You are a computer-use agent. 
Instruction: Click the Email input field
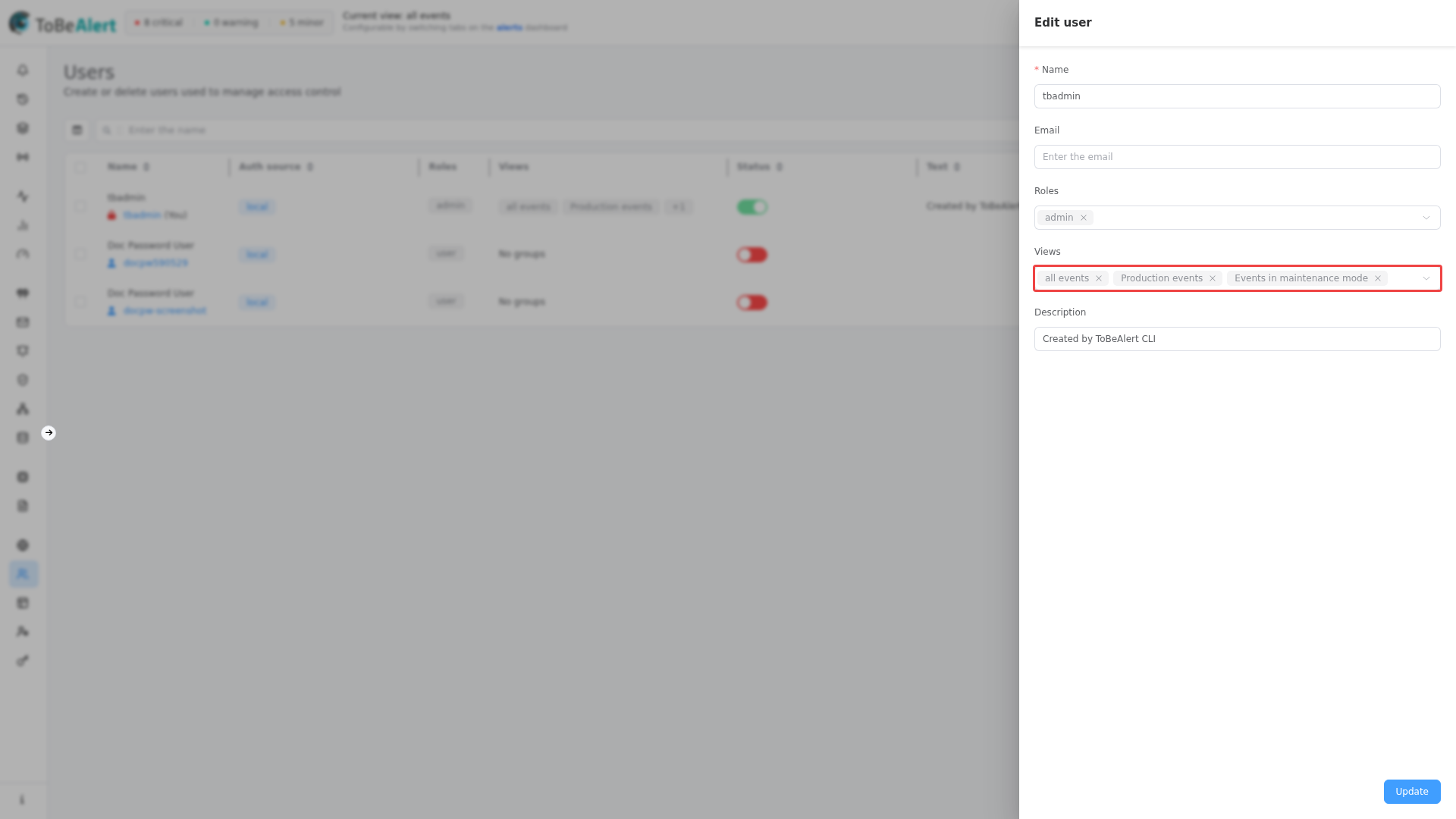[x=1238, y=157]
